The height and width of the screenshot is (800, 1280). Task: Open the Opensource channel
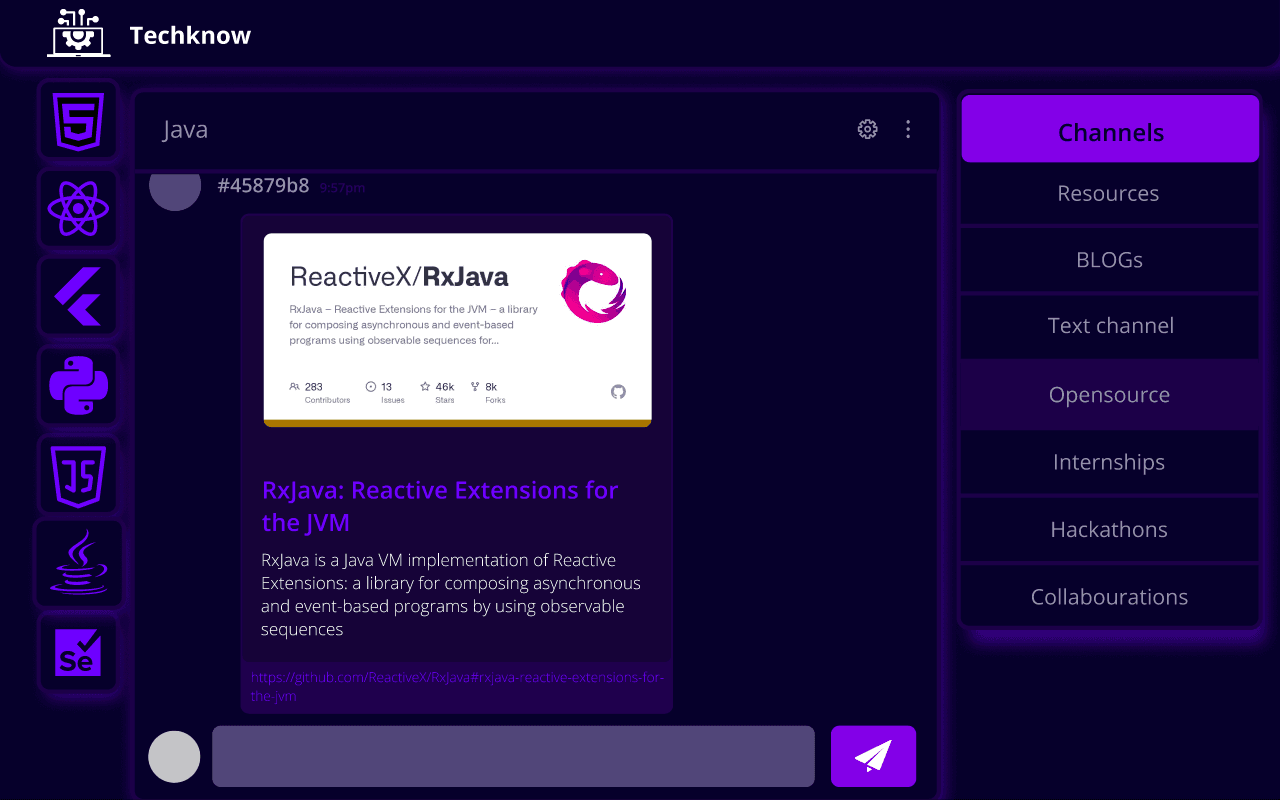1110,395
